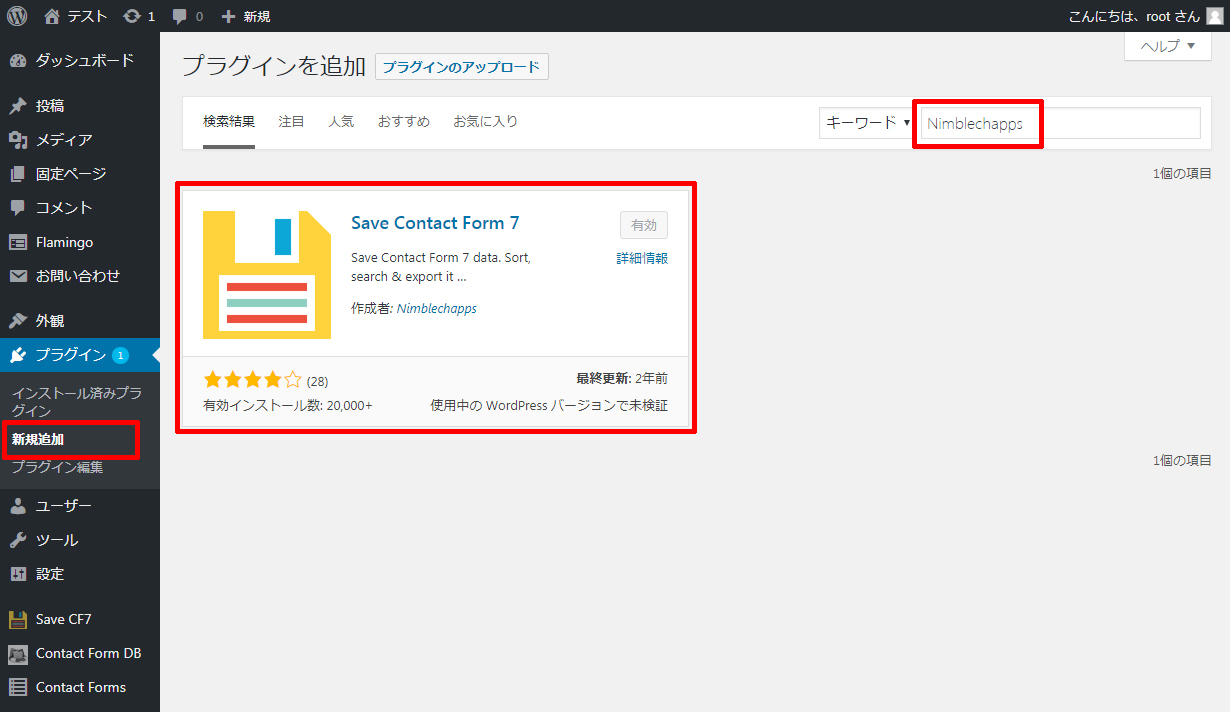Image resolution: width=1230 pixels, height=712 pixels.
Task: Click the Save Contact Form 7 plugin thumbnail
Action: click(x=266, y=274)
